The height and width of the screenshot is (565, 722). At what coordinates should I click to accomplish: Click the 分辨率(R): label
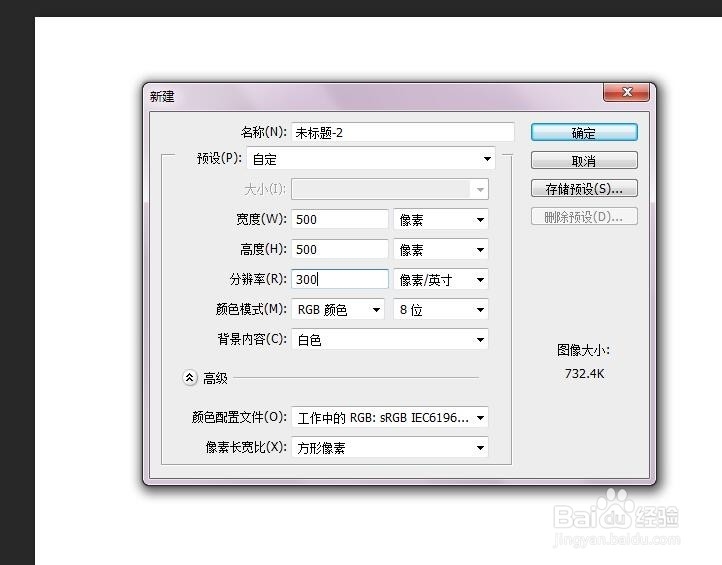click(258, 279)
